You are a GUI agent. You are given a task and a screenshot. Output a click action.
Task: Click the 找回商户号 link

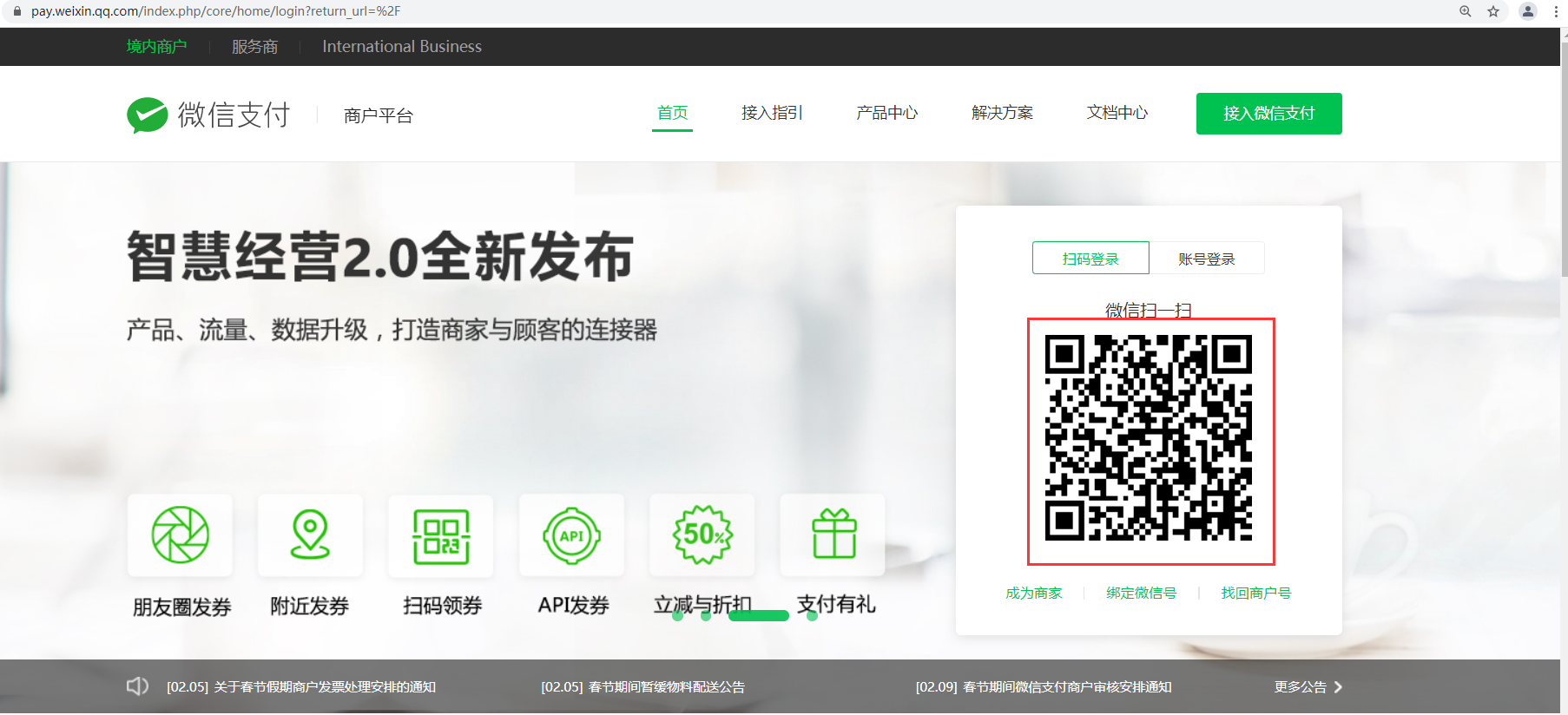(x=1256, y=593)
